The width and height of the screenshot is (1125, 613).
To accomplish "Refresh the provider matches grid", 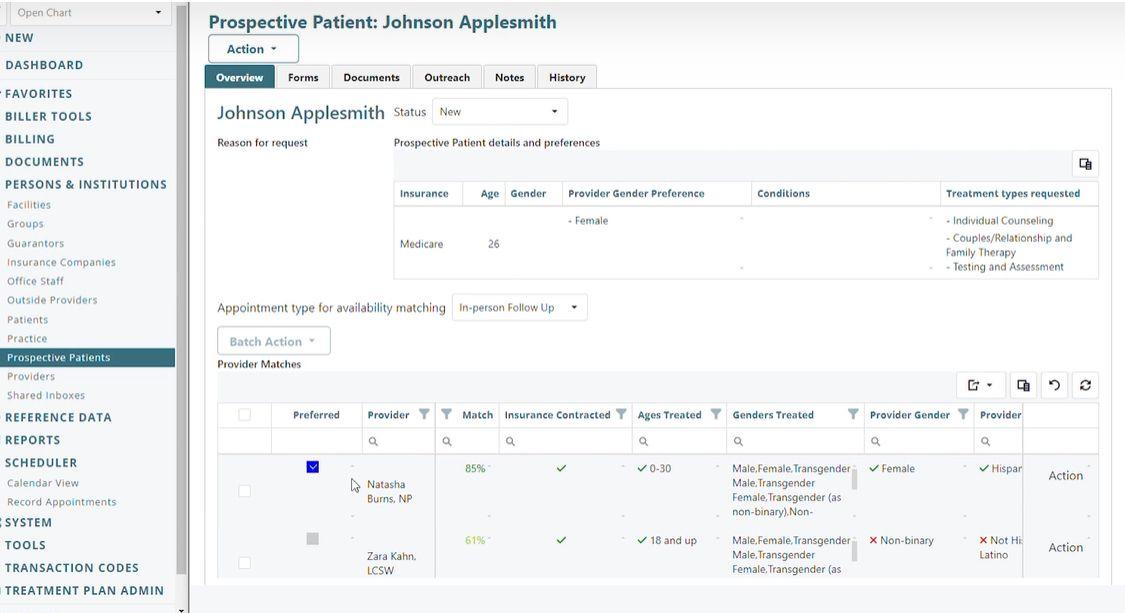I will (1085, 385).
